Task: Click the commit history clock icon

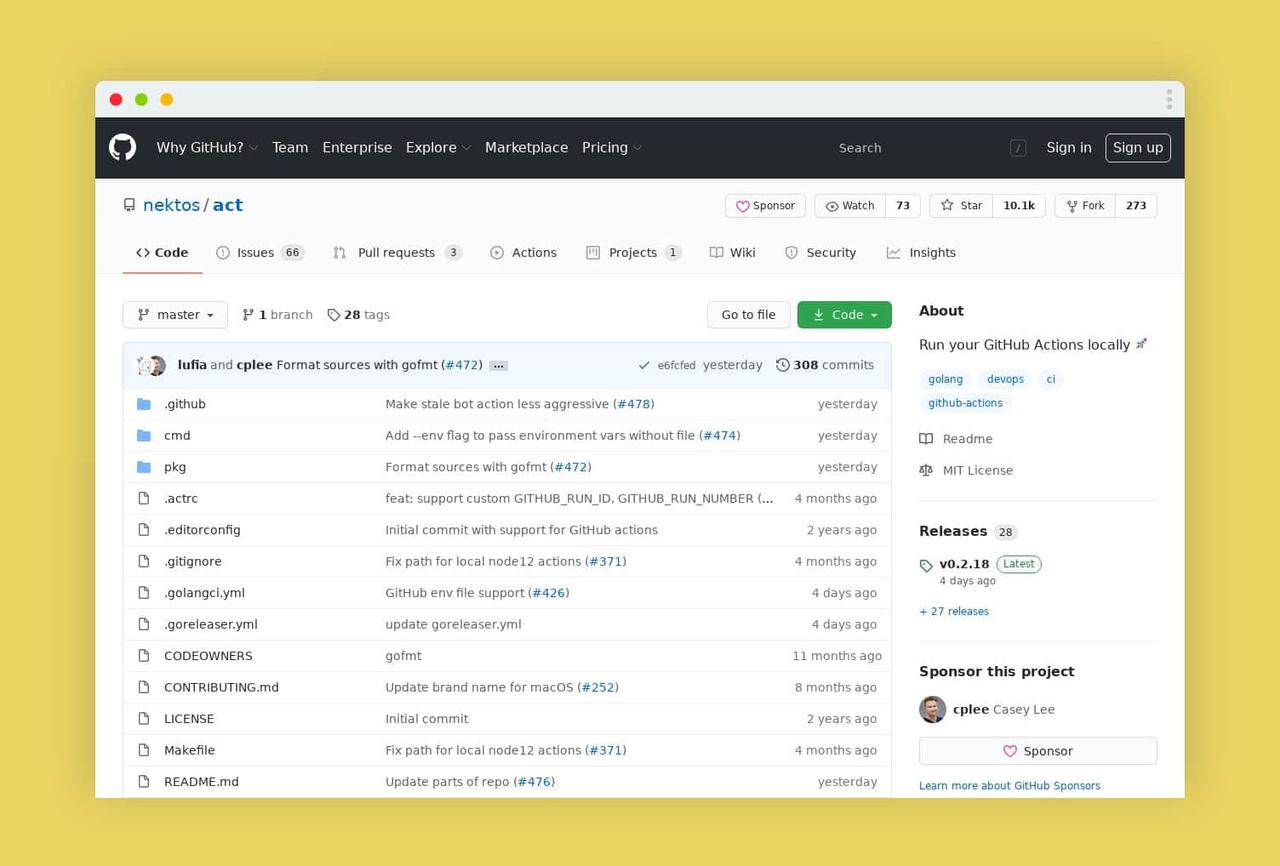Action: (782, 365)
